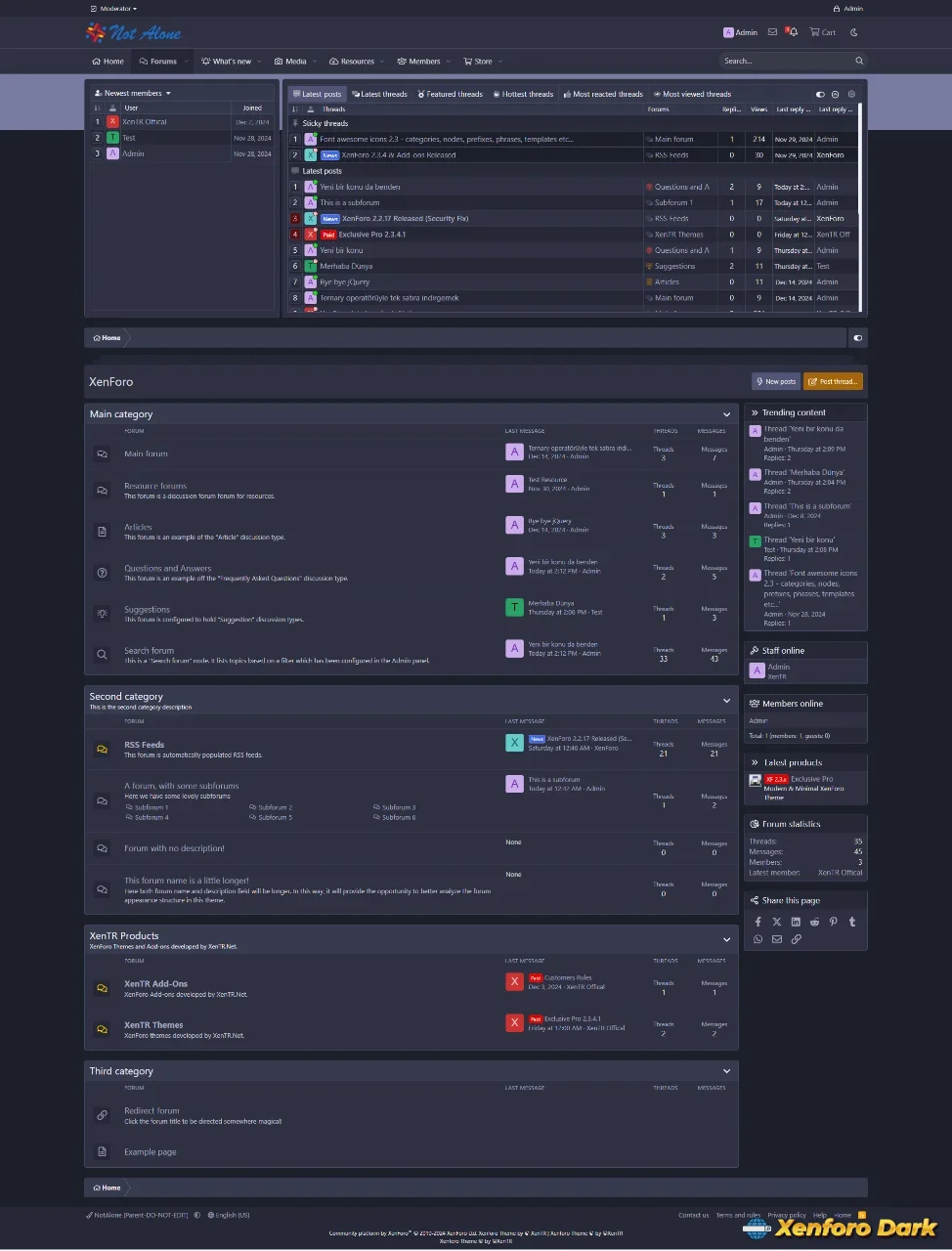Share page on Pinterest

click(834, 922)
